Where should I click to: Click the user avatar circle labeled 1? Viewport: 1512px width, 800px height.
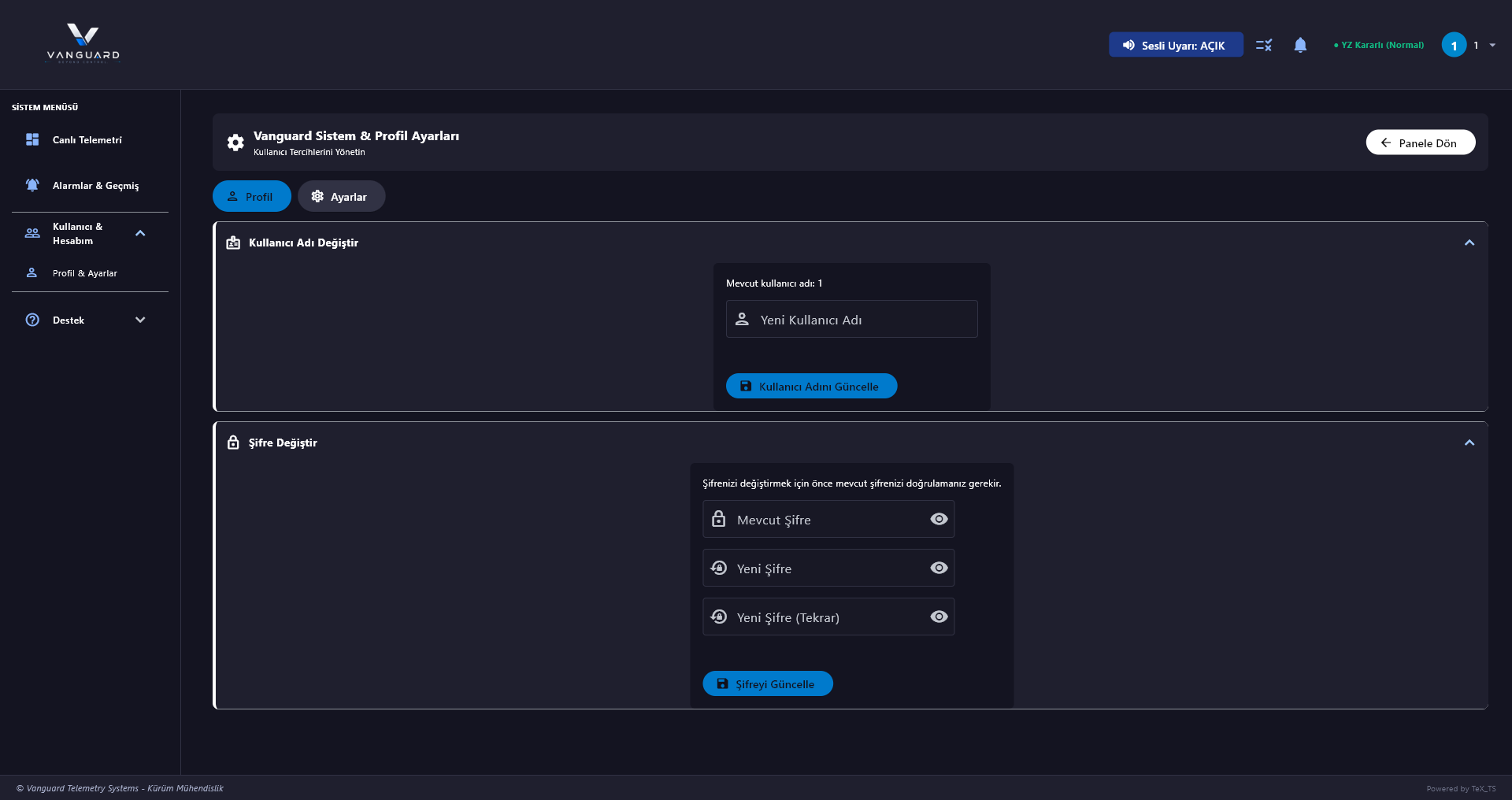[1454, 45]
